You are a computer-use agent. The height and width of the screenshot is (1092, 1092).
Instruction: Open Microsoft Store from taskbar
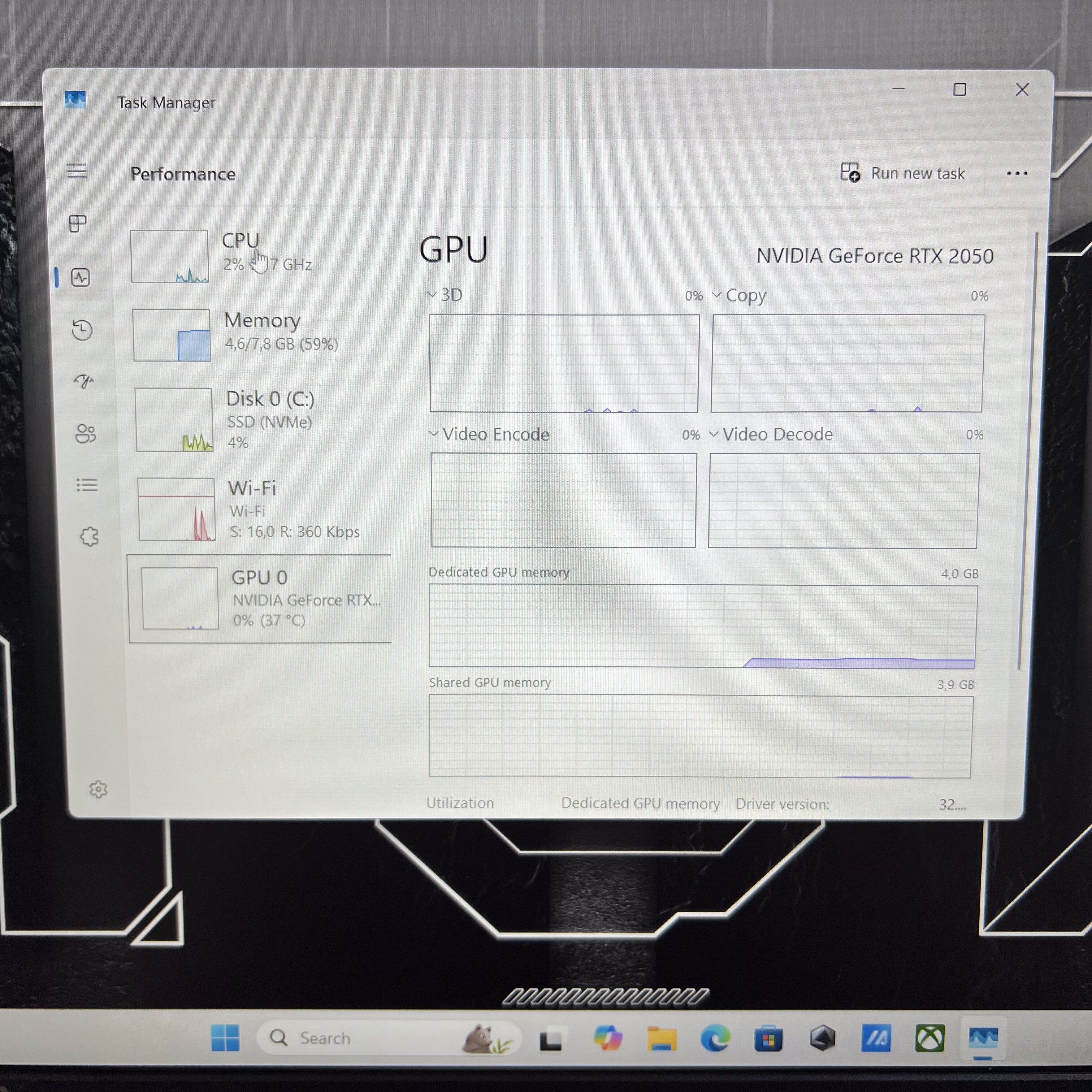tap(768, 1038)
